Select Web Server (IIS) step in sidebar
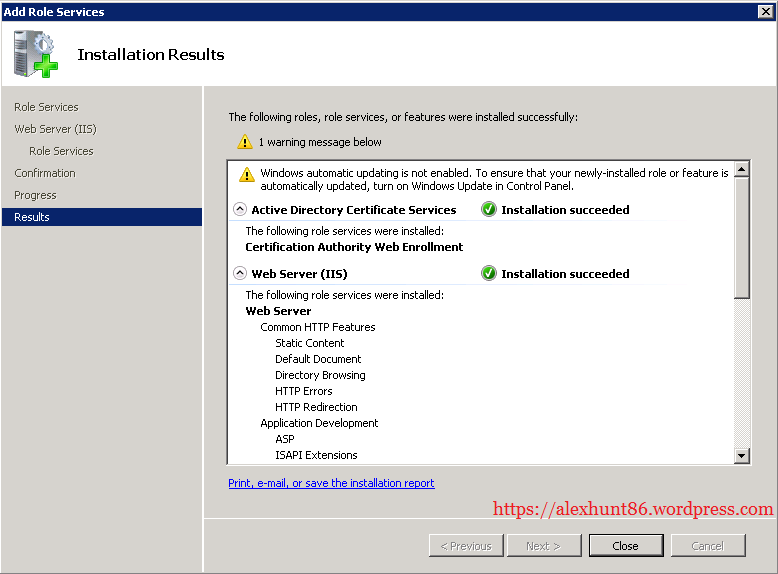The height and width of the screenshot is (574, 778). [55, 129]
